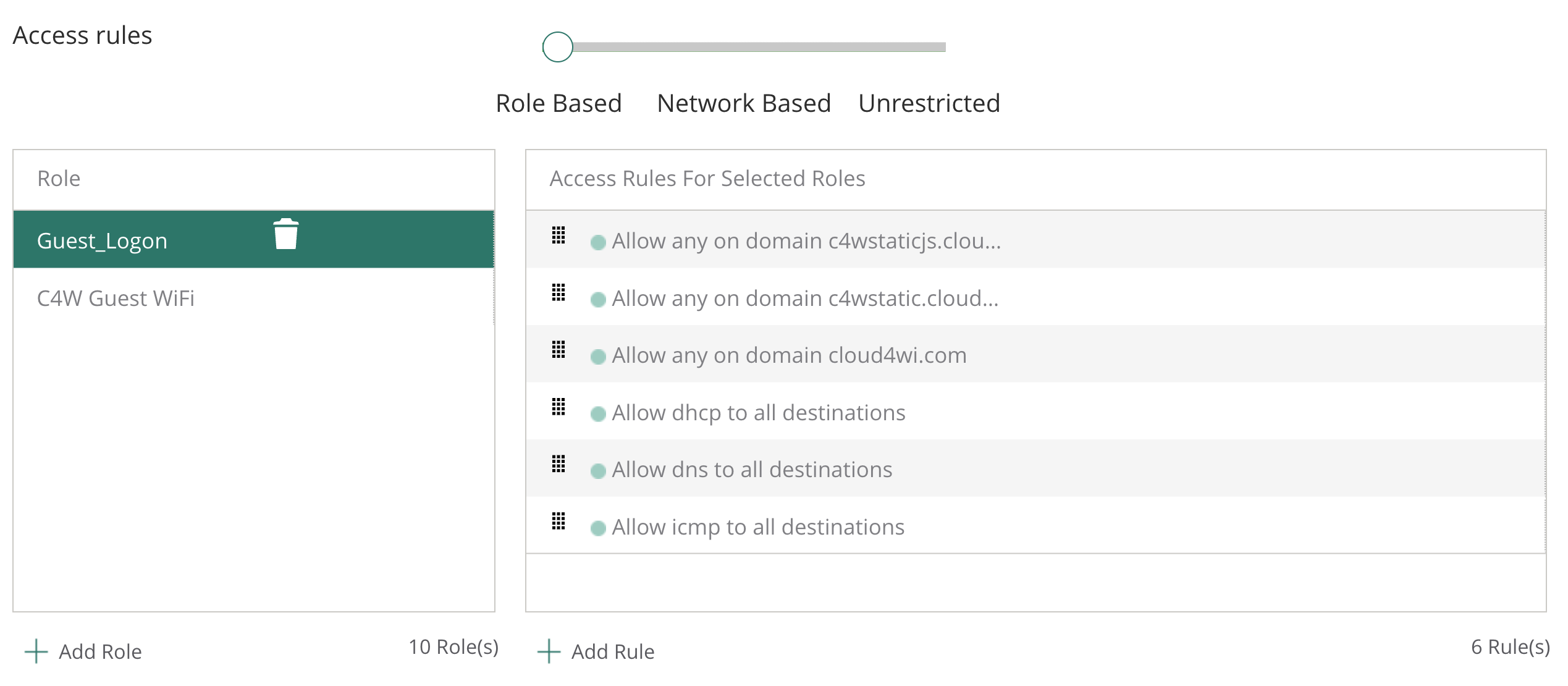The image size is (1568, 686).
Task: Select the C4W Guest WiFi role
Action: pyautogui.click(x=253, y=298)
